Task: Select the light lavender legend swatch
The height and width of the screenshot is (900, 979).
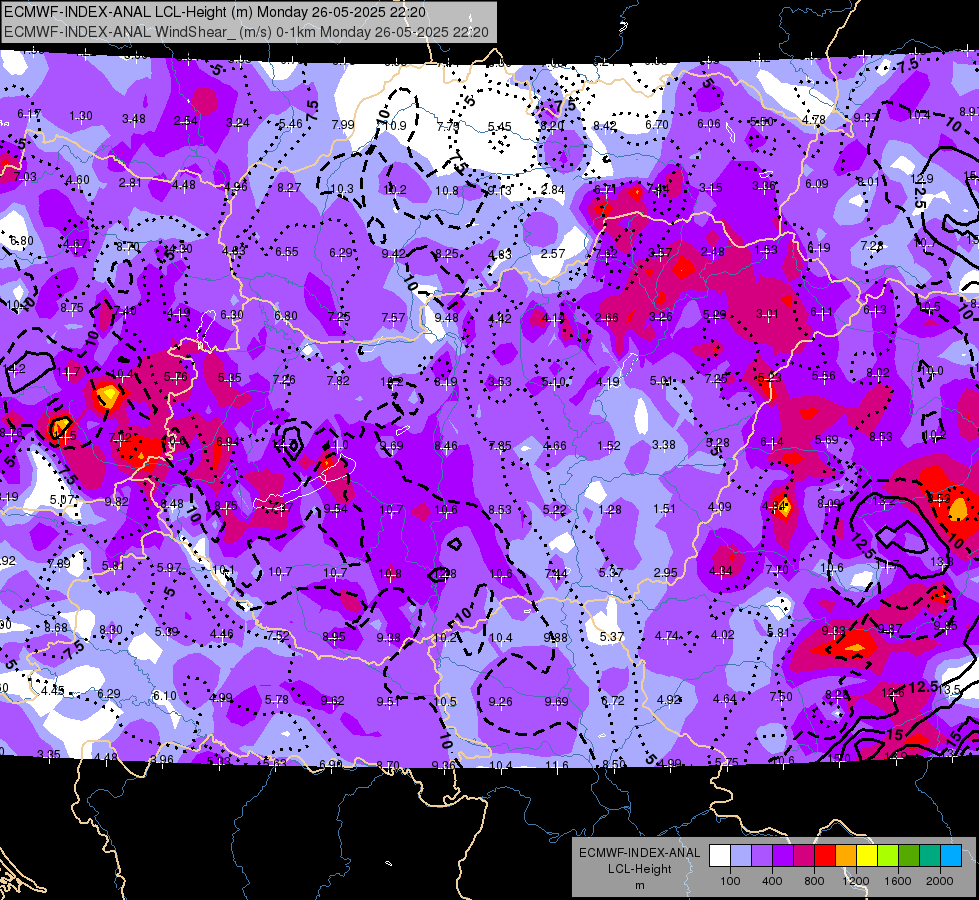Action: tap(741, 855)
